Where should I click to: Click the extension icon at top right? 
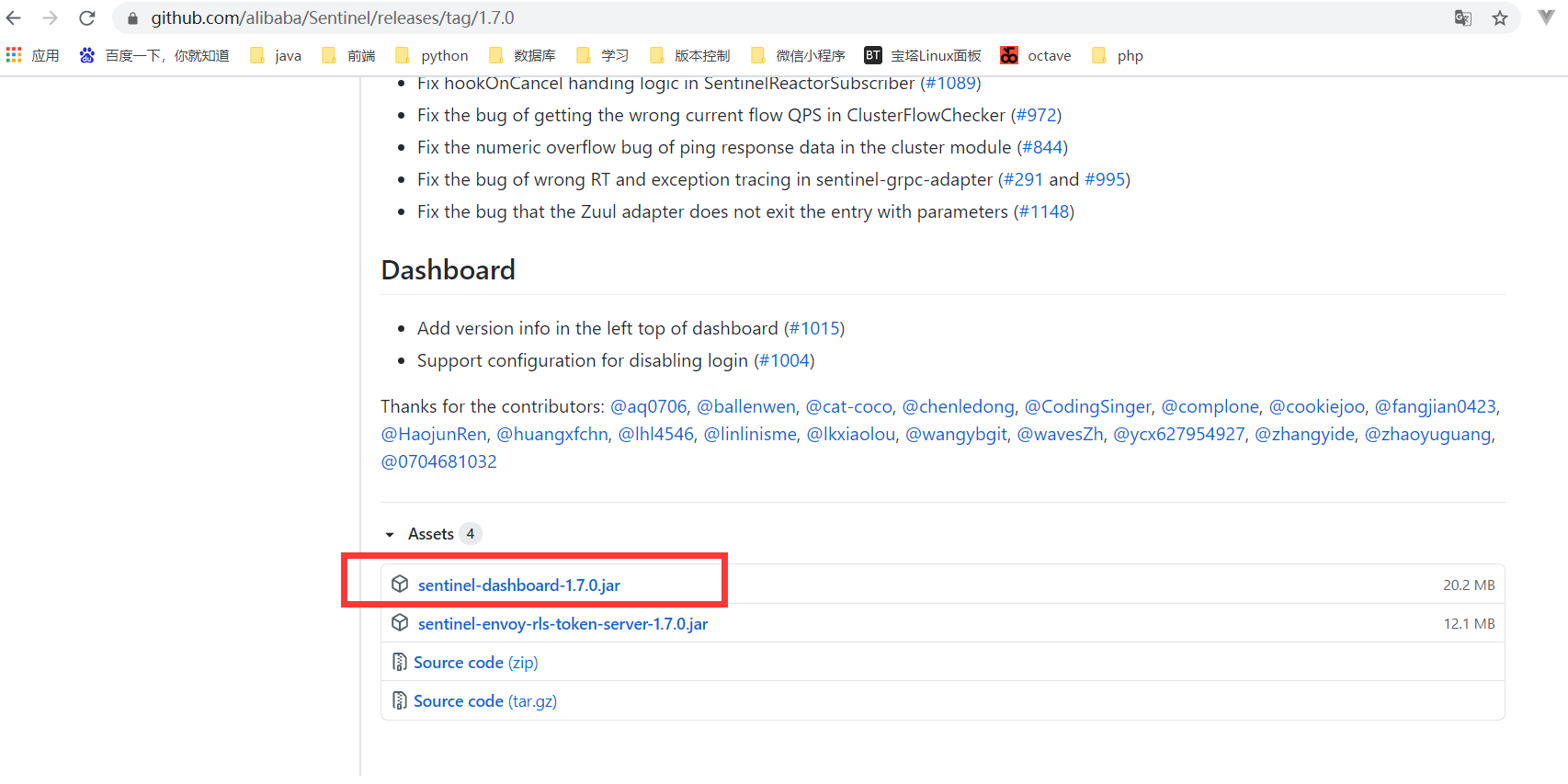1546,18
